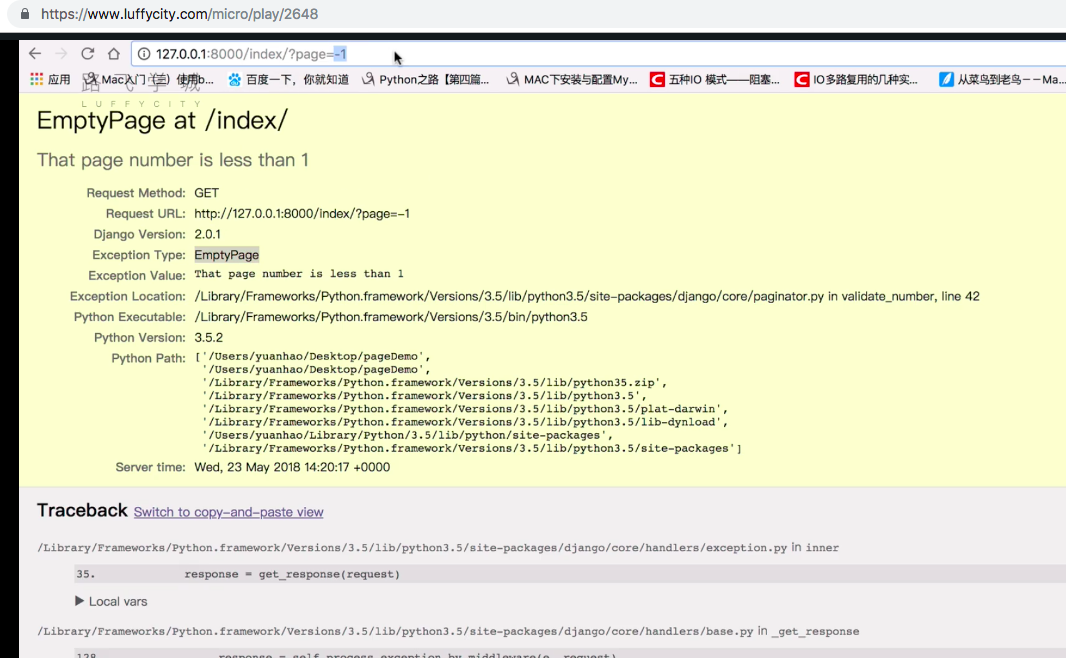Click the Exception Location paginator.py path

tap(587, 296)
